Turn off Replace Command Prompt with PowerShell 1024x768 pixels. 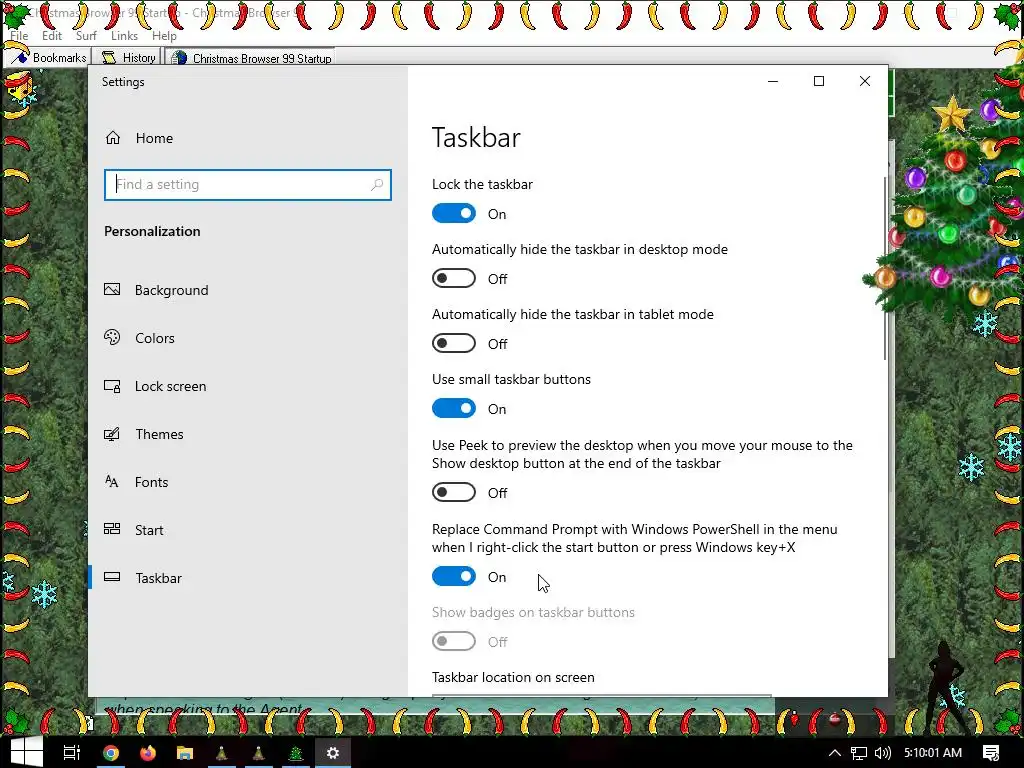(x=454, y=577)
